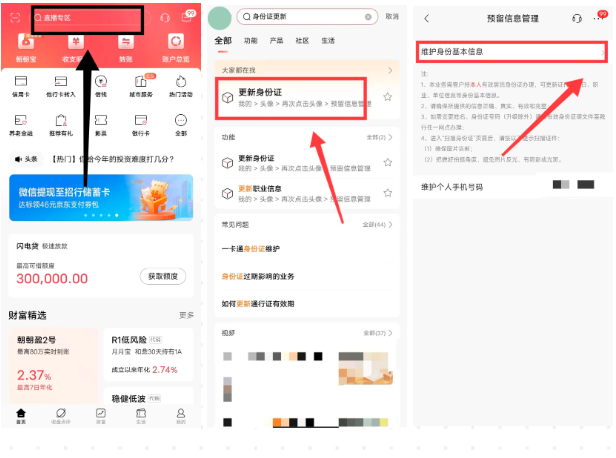Viewport: 616px width, 458px height.
Task: Tap the 获取额度 button
Action: pos(163,277)
